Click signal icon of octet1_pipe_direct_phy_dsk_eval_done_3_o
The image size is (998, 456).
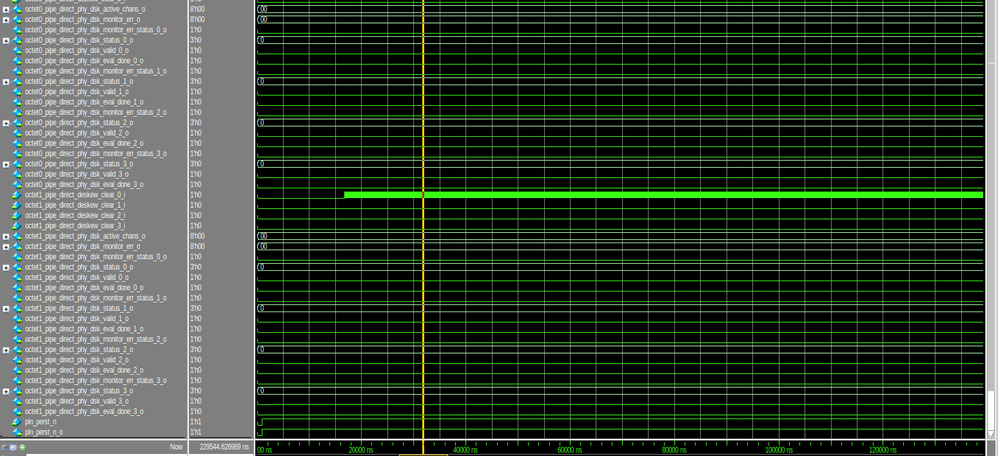pos(17,411)
